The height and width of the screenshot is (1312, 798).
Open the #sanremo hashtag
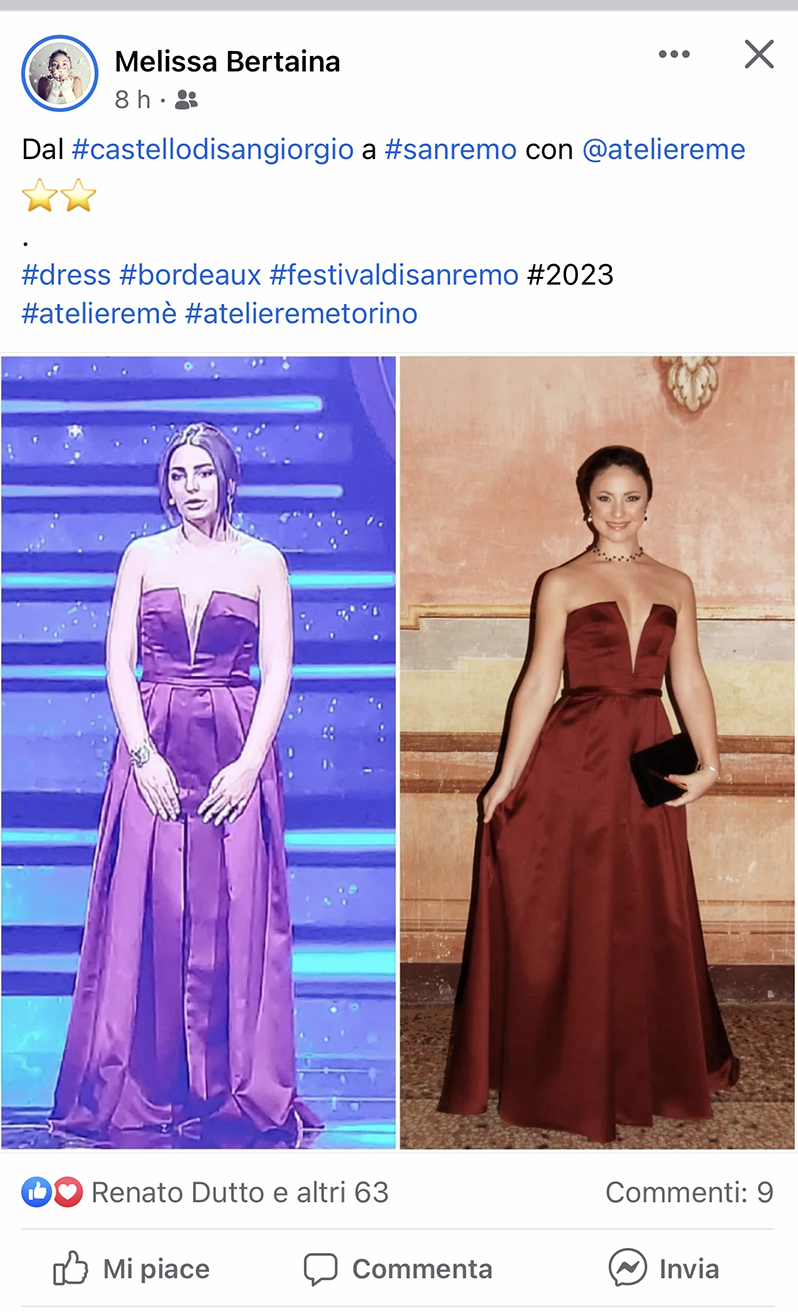(x=450, y=150)
